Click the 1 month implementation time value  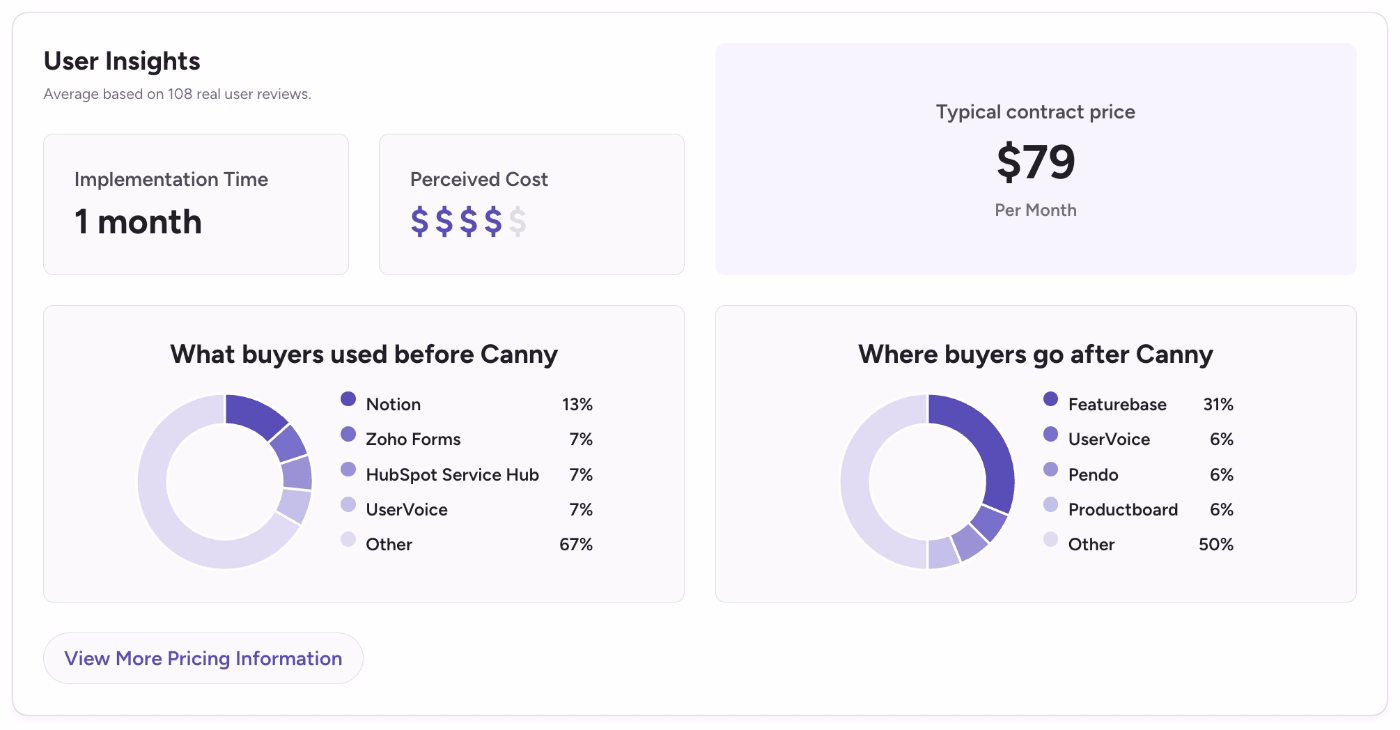(x=138, y=221)
